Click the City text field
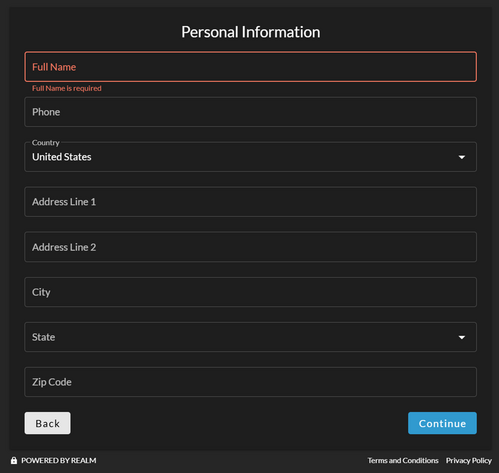 point(250,292)
